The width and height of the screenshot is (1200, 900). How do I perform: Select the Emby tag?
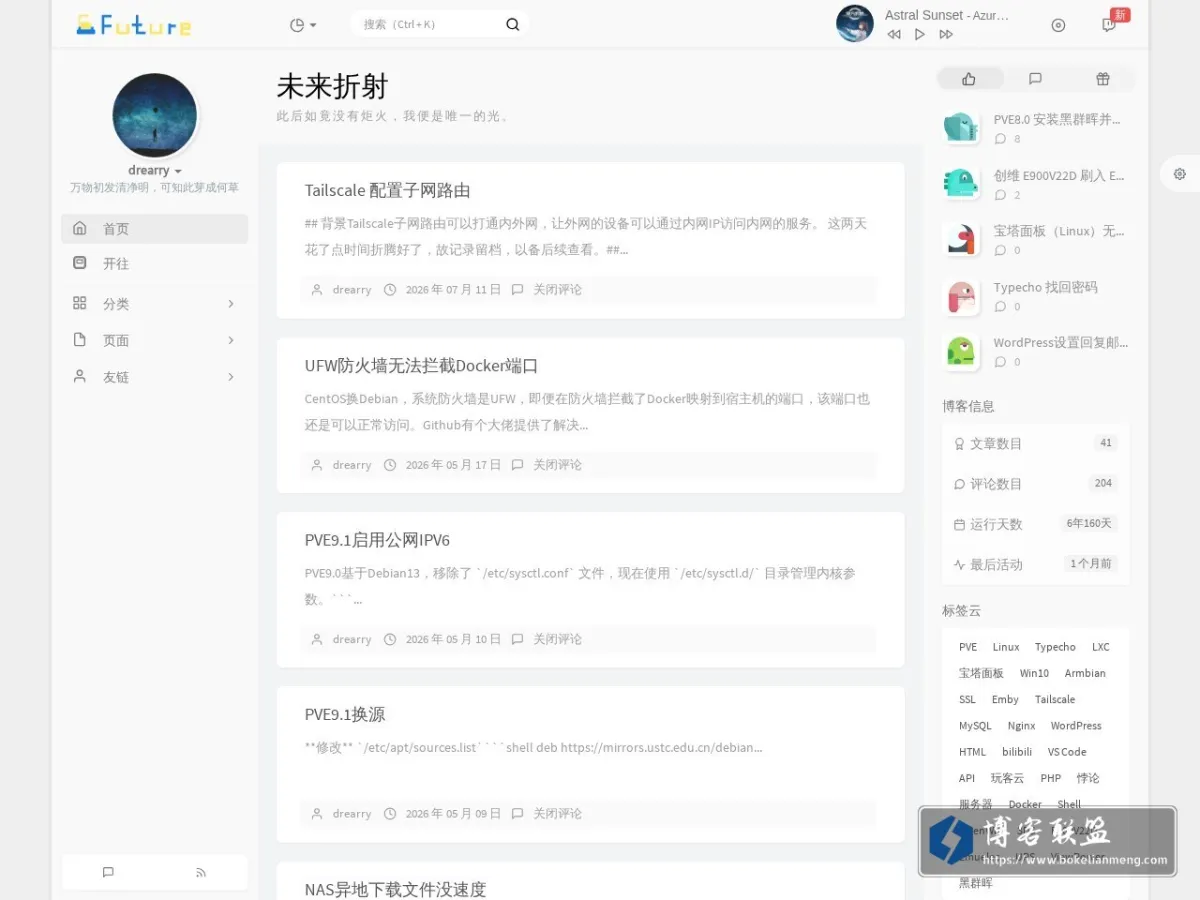(1005, 700)
